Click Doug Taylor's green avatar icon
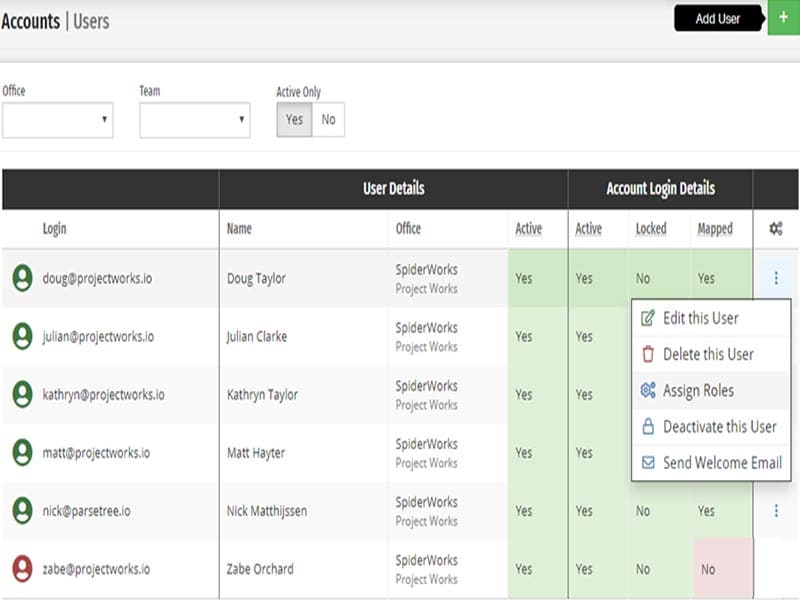Image resolution: width=800 pixels, height=600 pixels. pos(22,278)
